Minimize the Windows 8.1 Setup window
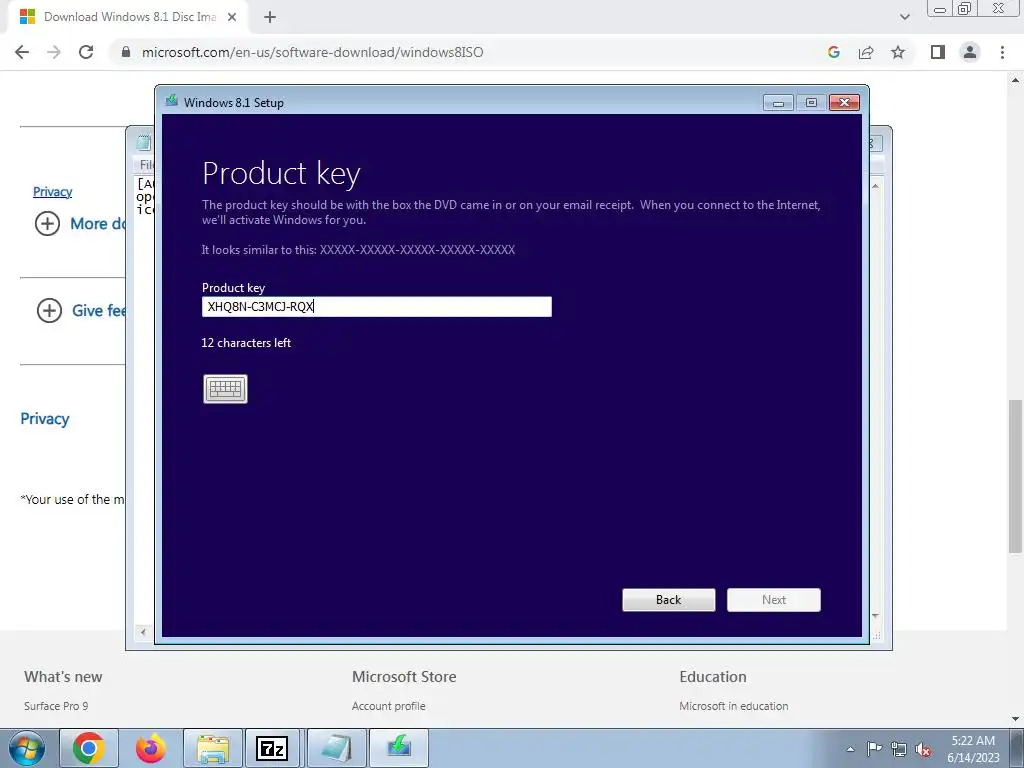 (x=778, y=103)
